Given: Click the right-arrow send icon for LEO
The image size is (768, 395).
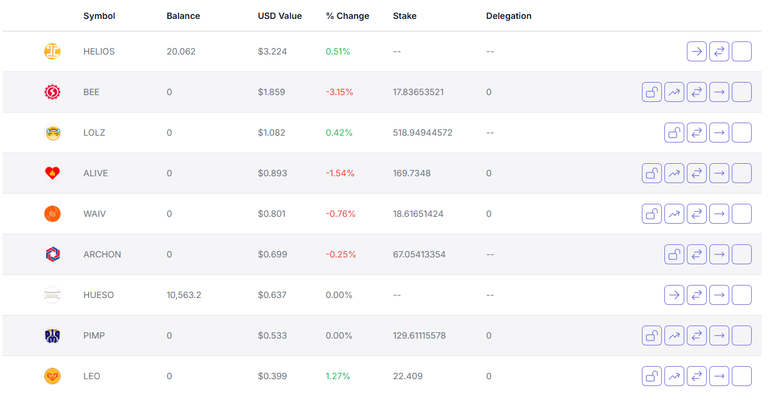Looking at the screenshot, I should pyautogui.click(x=719, y=376).
